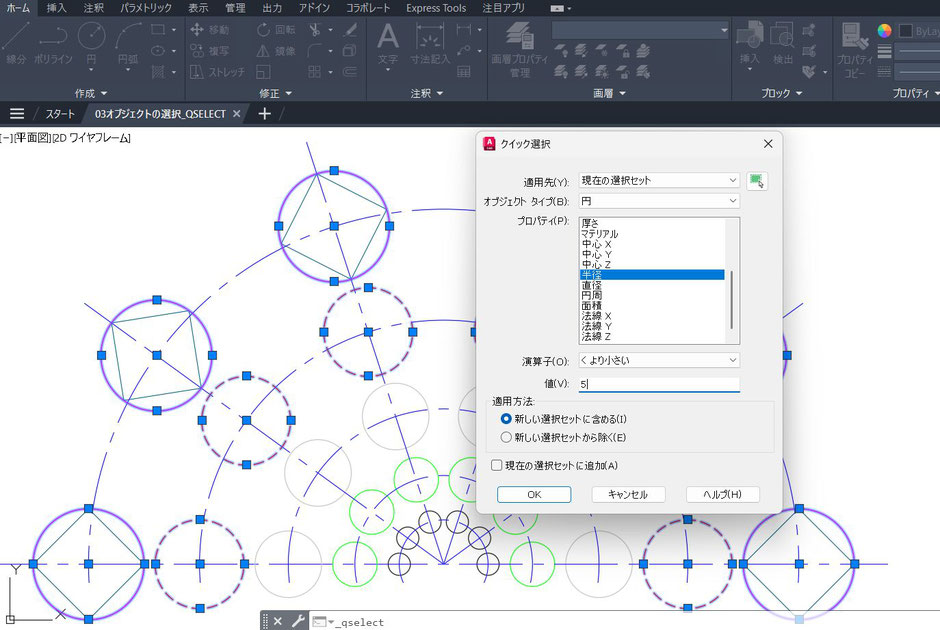The height and width of the screenshot is (630, 940).
Task: Click the Stretch (ストレッチ) tool
Action: [x=217, y=72]
